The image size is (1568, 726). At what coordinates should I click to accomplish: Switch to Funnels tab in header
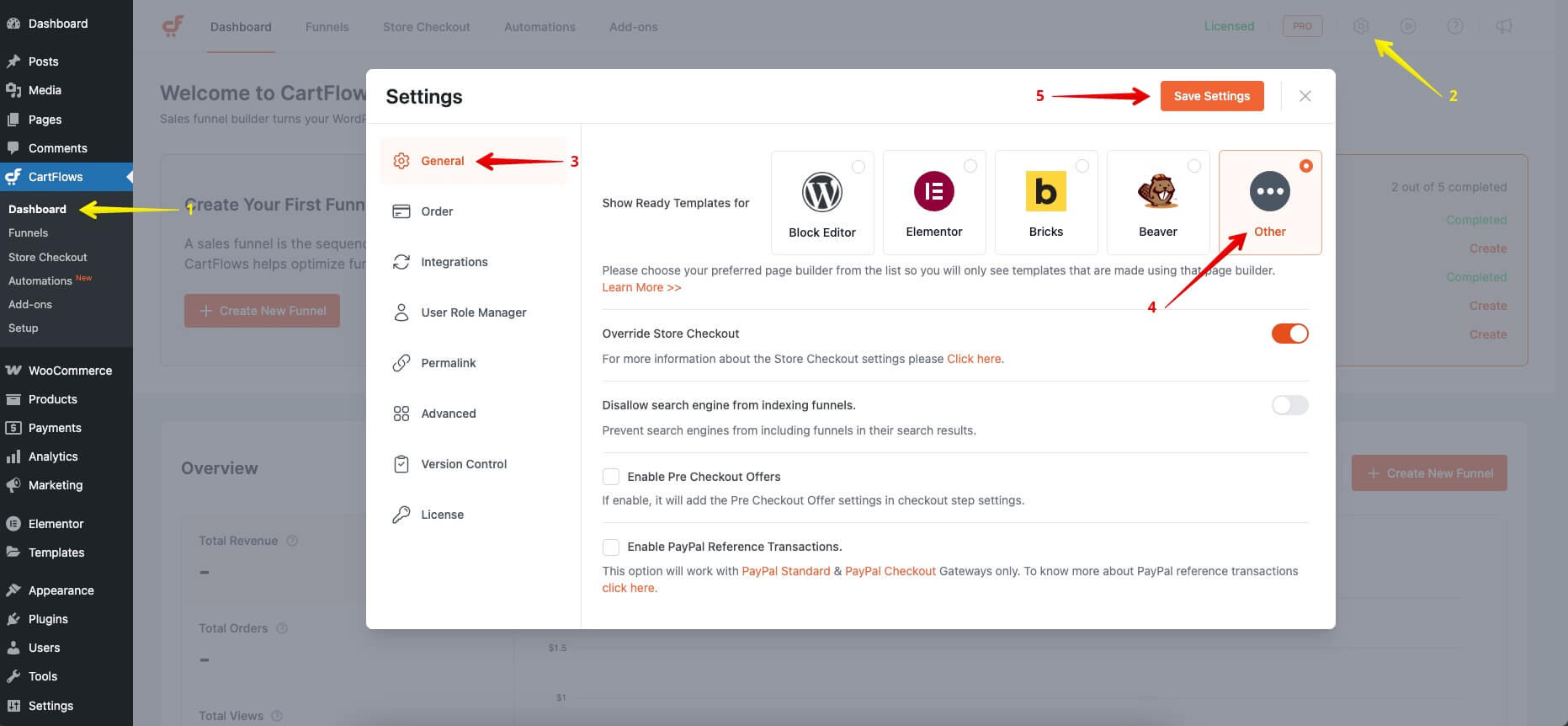327,27
